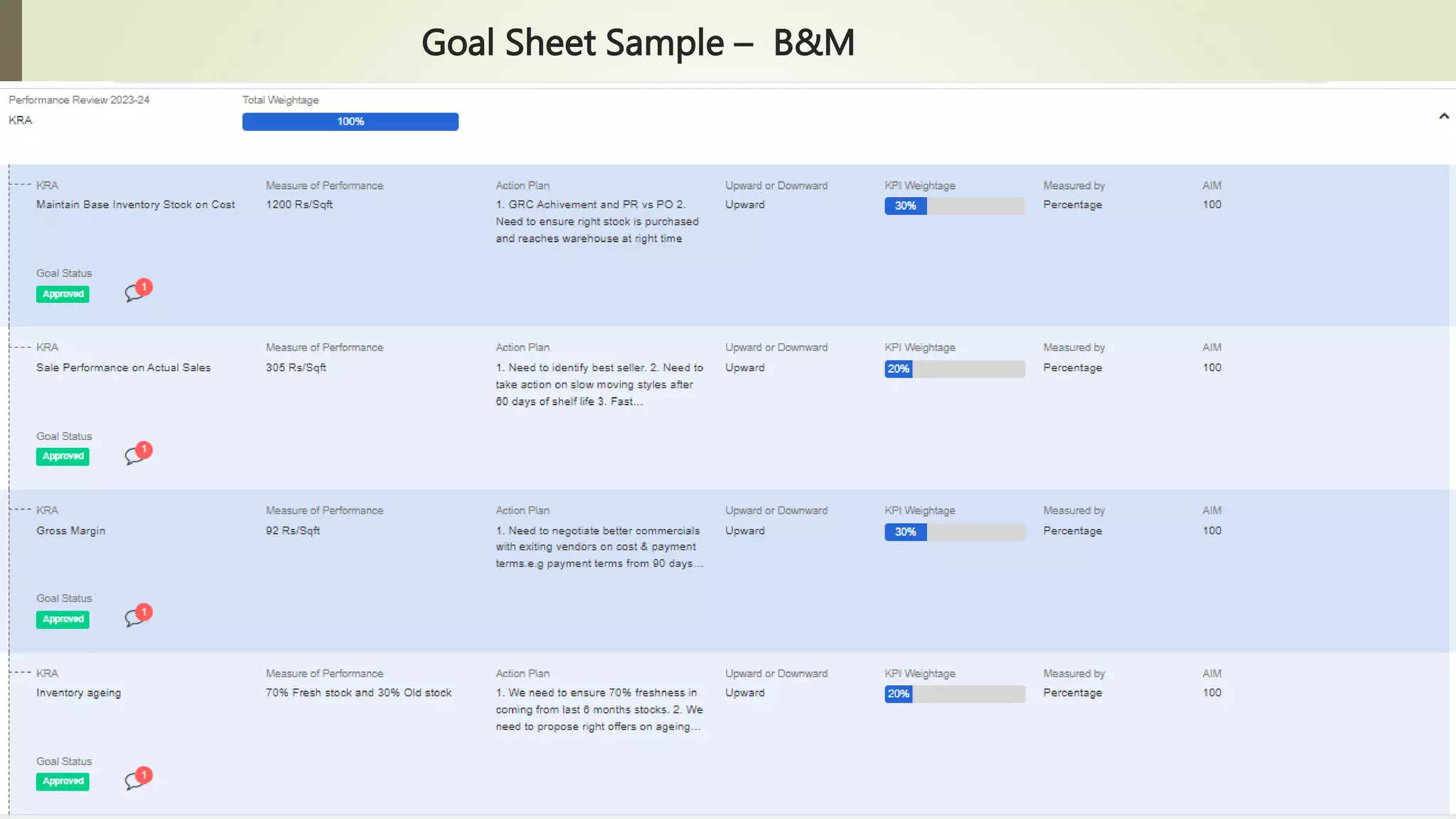The image size is (1456, 819).
Task: Click Approved status for Inventory ageing
Action: [x=63, y=781]
